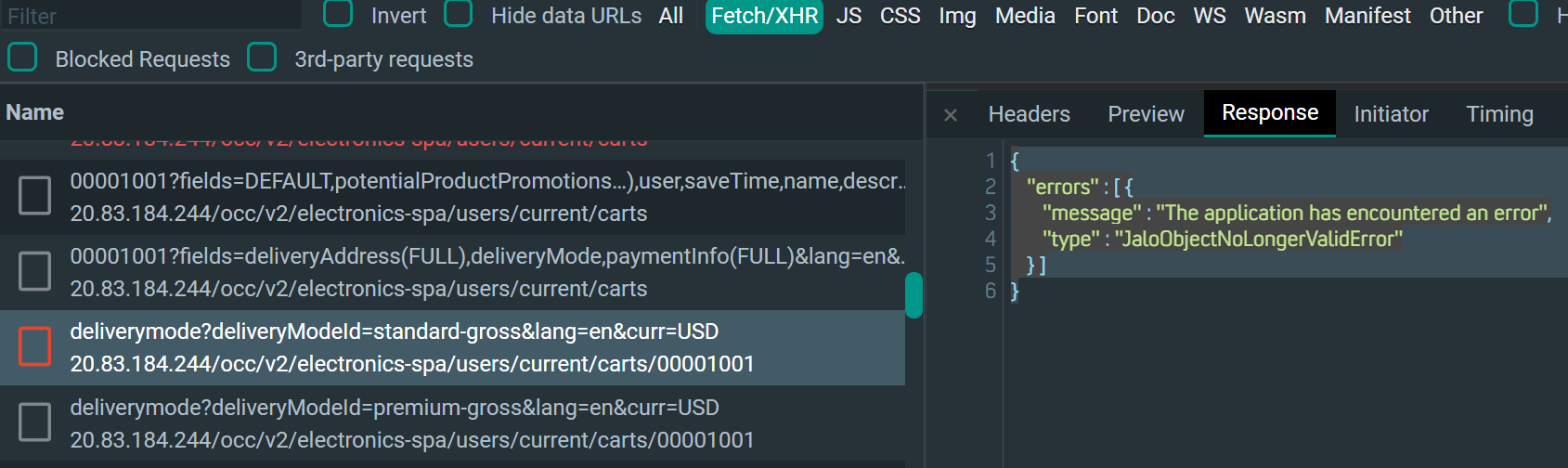Select the All request type filter
The width and height of the screenshot is (1568, 468).
point(671,16)
